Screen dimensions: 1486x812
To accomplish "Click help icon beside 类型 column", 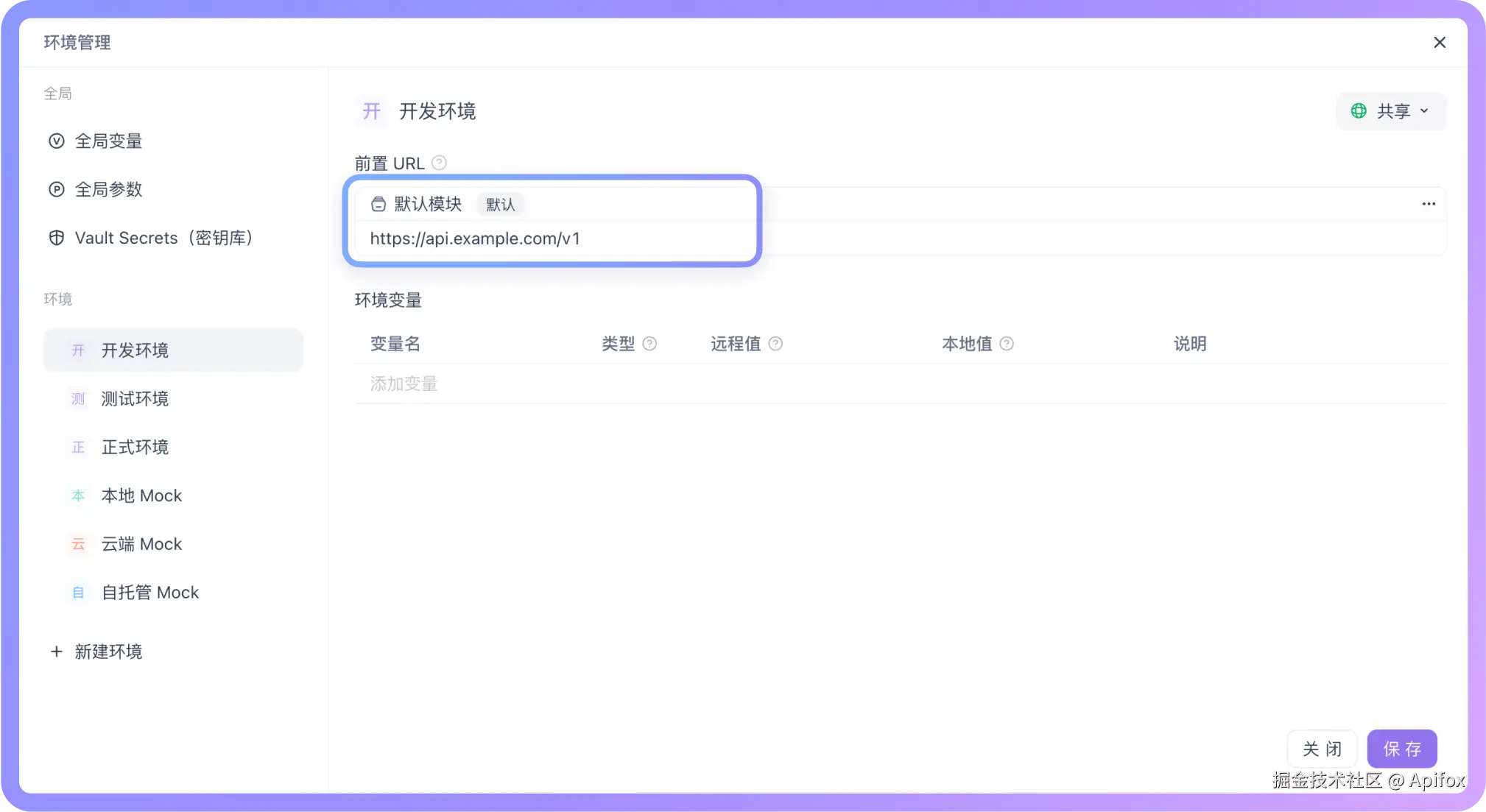I will (x=649, y=344).
